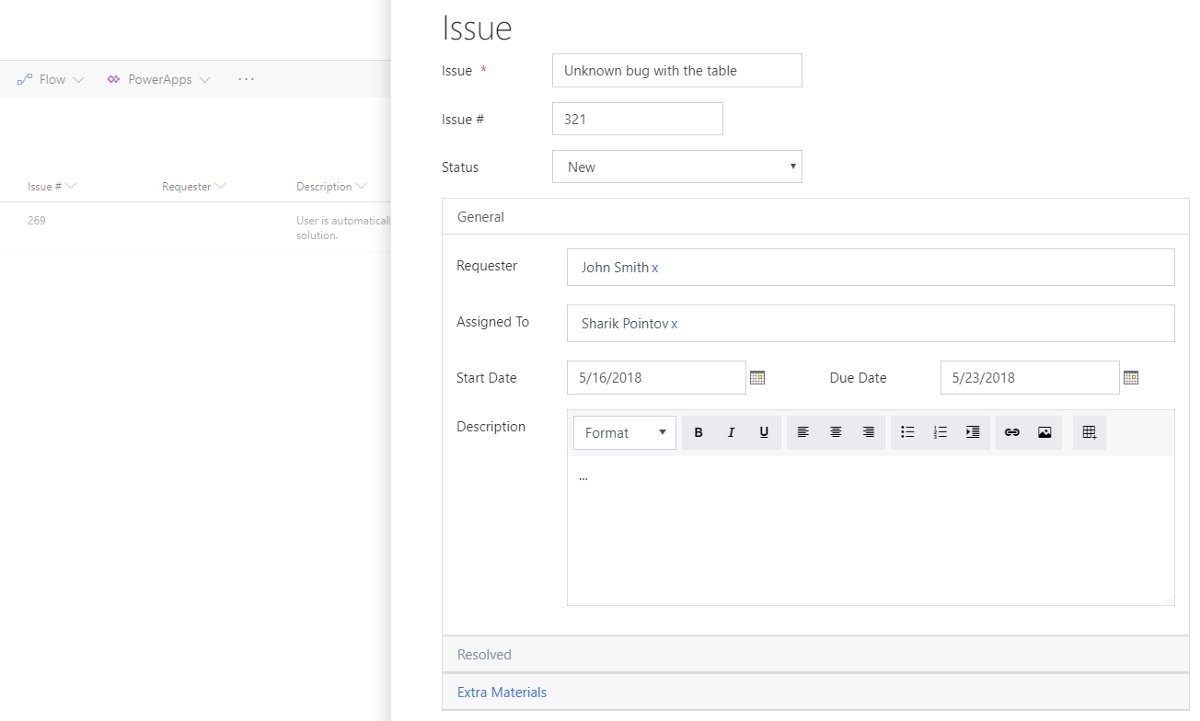Open the Status dropdown
The width and height of the screenshot is (1200, 721).
coord(677,167)
